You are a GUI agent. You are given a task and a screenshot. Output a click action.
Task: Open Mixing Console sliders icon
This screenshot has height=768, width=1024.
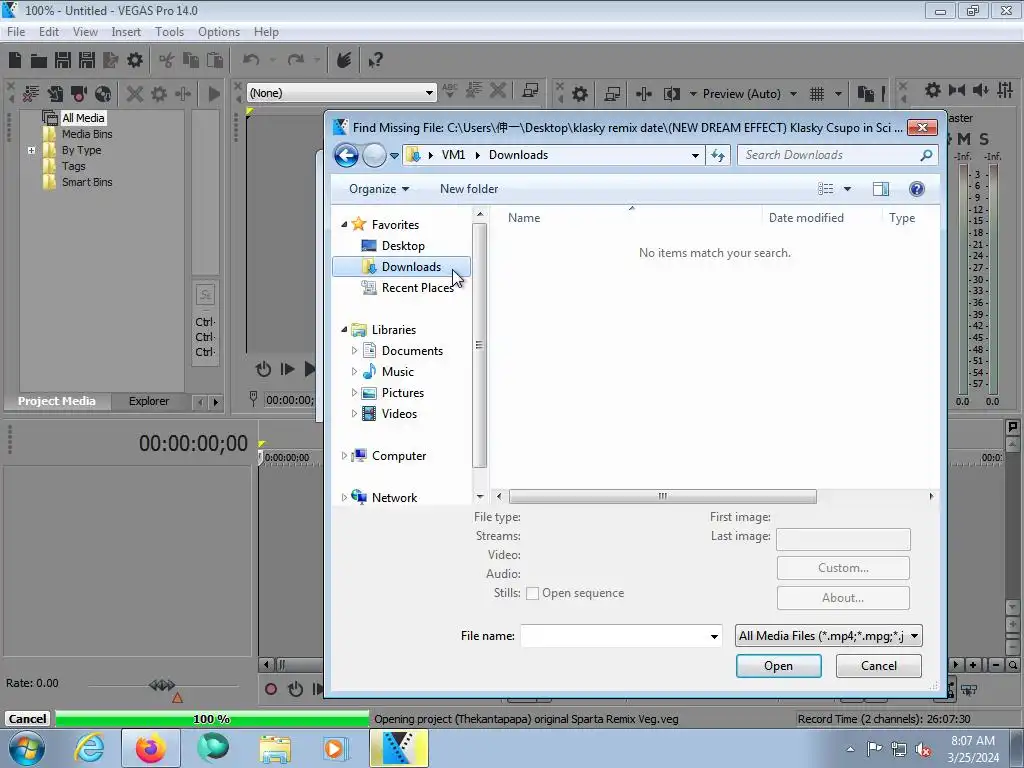(1005, 90)
